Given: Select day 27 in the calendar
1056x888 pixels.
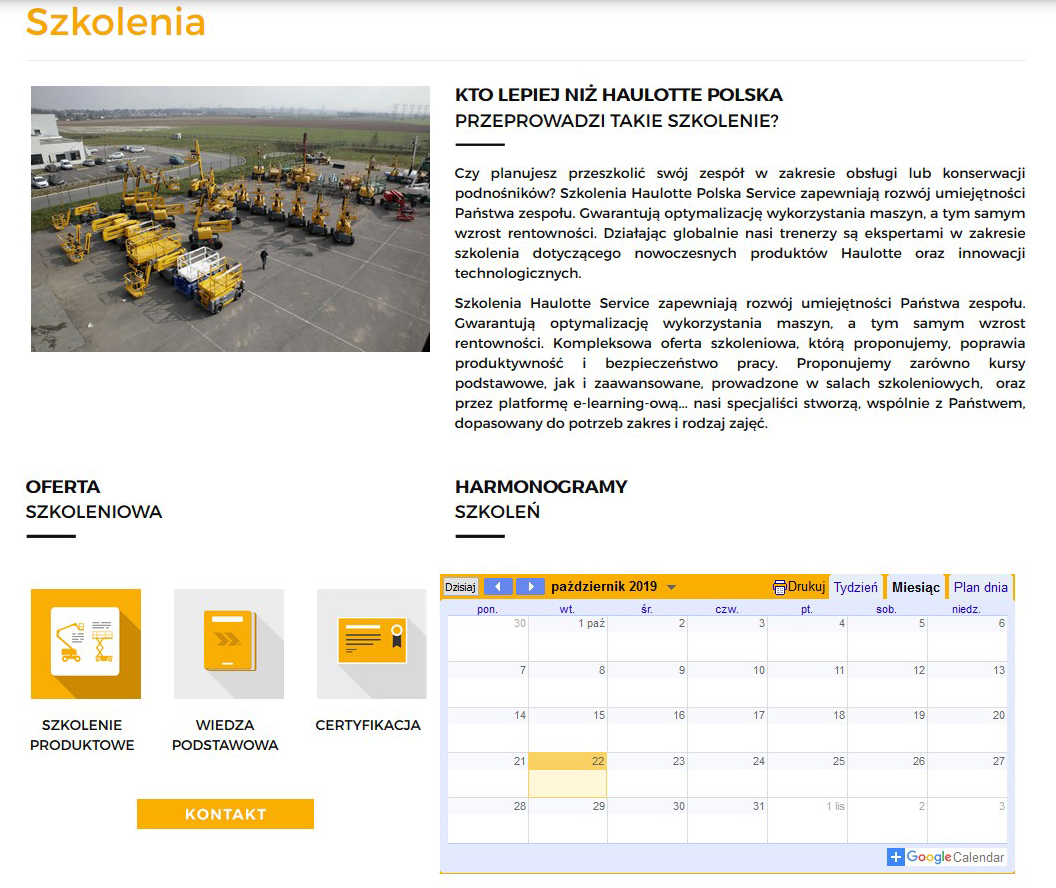Looking at the screenshot, I should 968,775.
